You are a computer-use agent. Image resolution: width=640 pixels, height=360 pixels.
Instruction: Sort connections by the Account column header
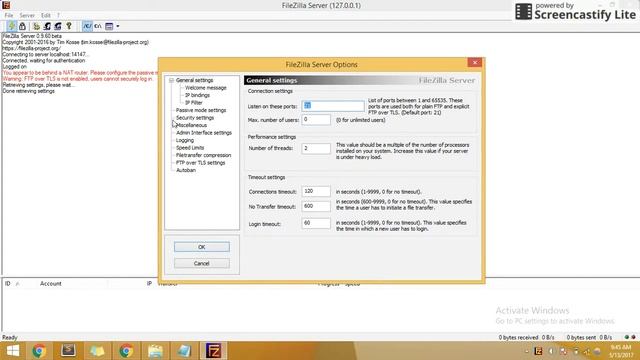point(51,283)
